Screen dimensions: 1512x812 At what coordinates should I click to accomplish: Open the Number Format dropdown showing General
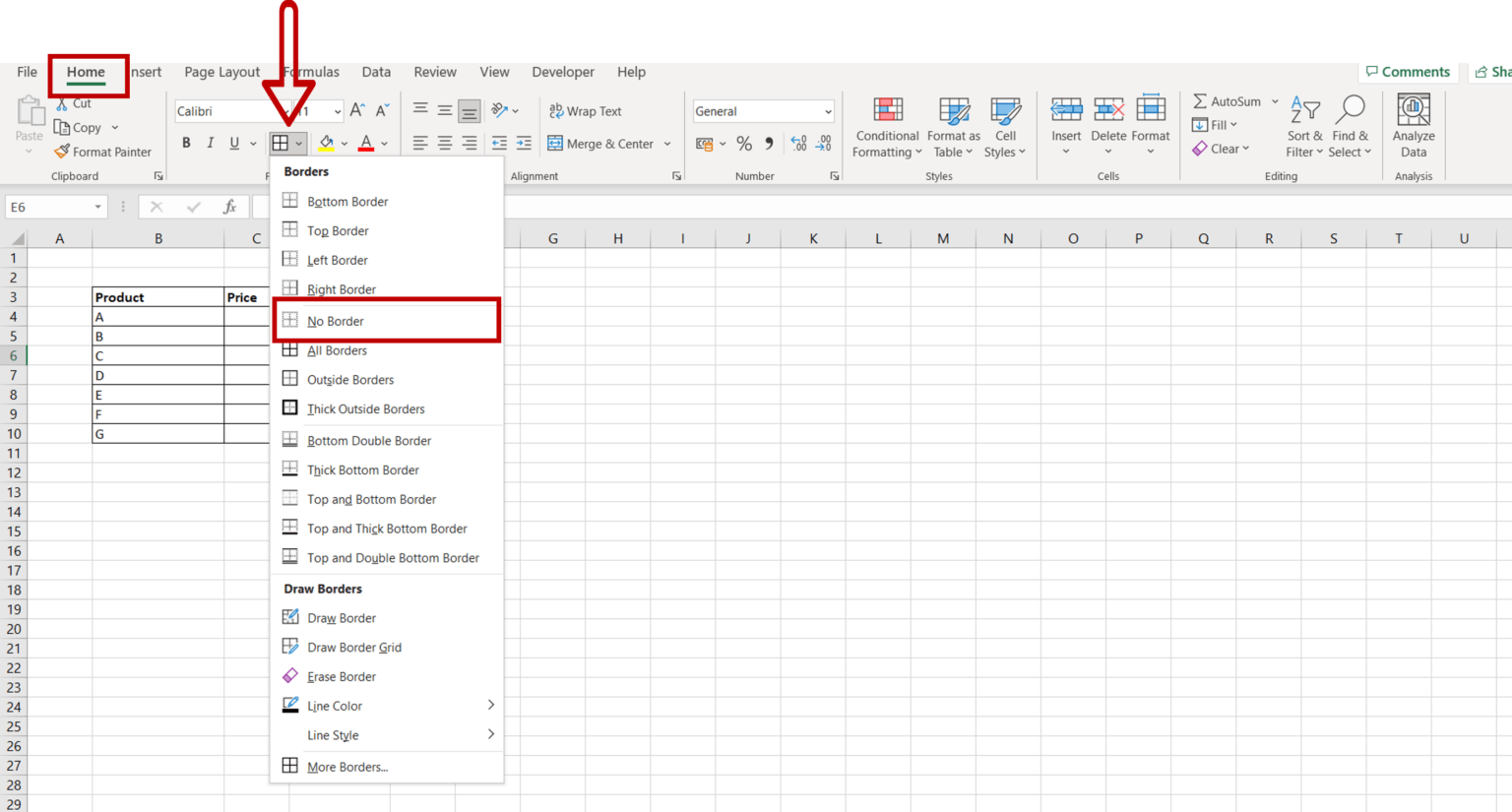(763, 110)
